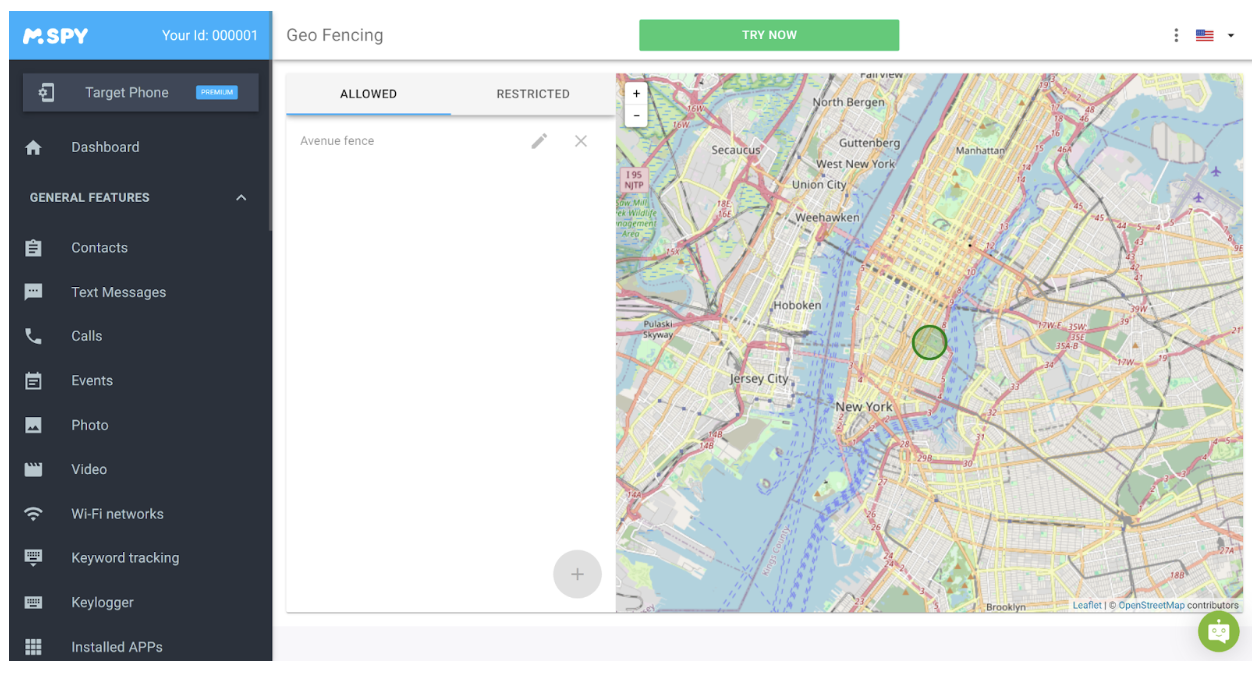
Task: Click the Keyword tracking keyboard icon
Action: point(33,558)
